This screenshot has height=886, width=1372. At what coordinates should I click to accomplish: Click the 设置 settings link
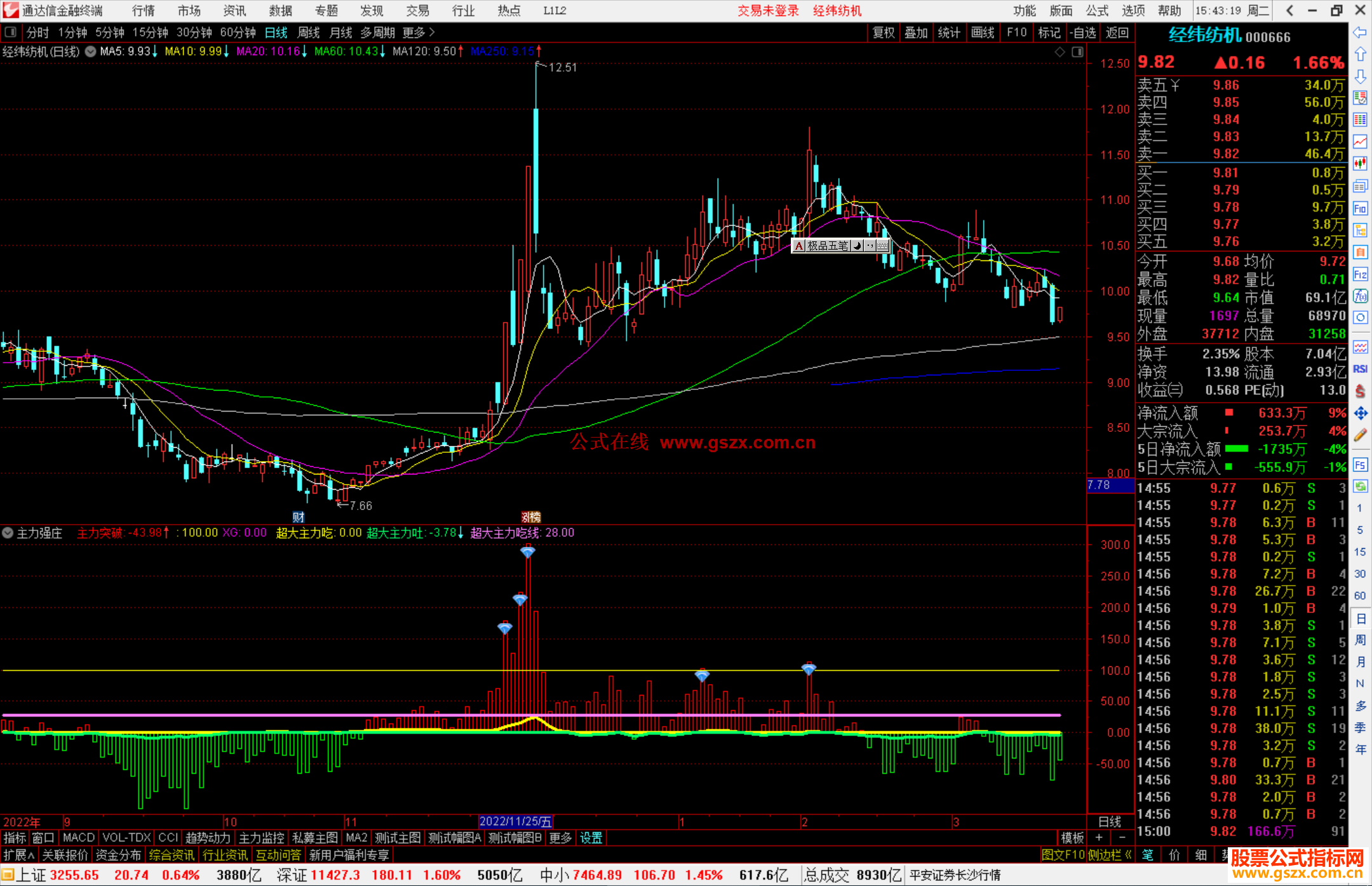tap(591, 838)
